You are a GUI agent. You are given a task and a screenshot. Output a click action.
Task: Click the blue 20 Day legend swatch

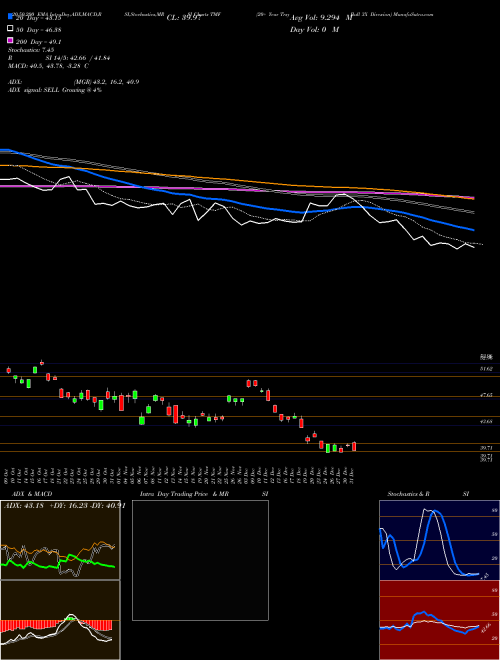pos(10,17)
